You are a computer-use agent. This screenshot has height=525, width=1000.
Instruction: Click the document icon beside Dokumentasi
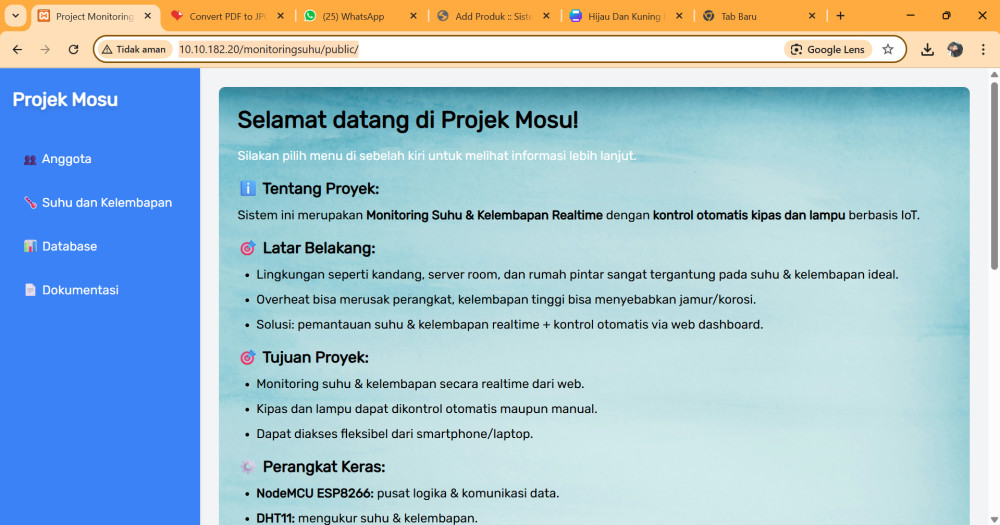pyautogui.click(x=30, y=290)
